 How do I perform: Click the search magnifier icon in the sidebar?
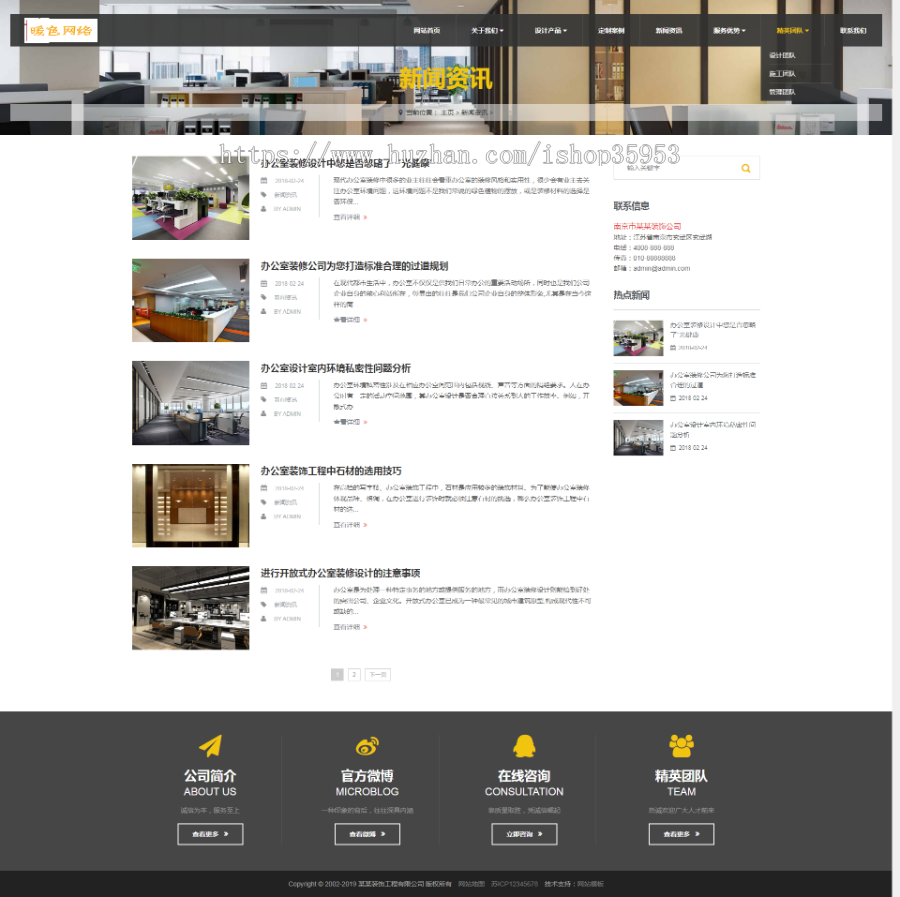[745, 168]
